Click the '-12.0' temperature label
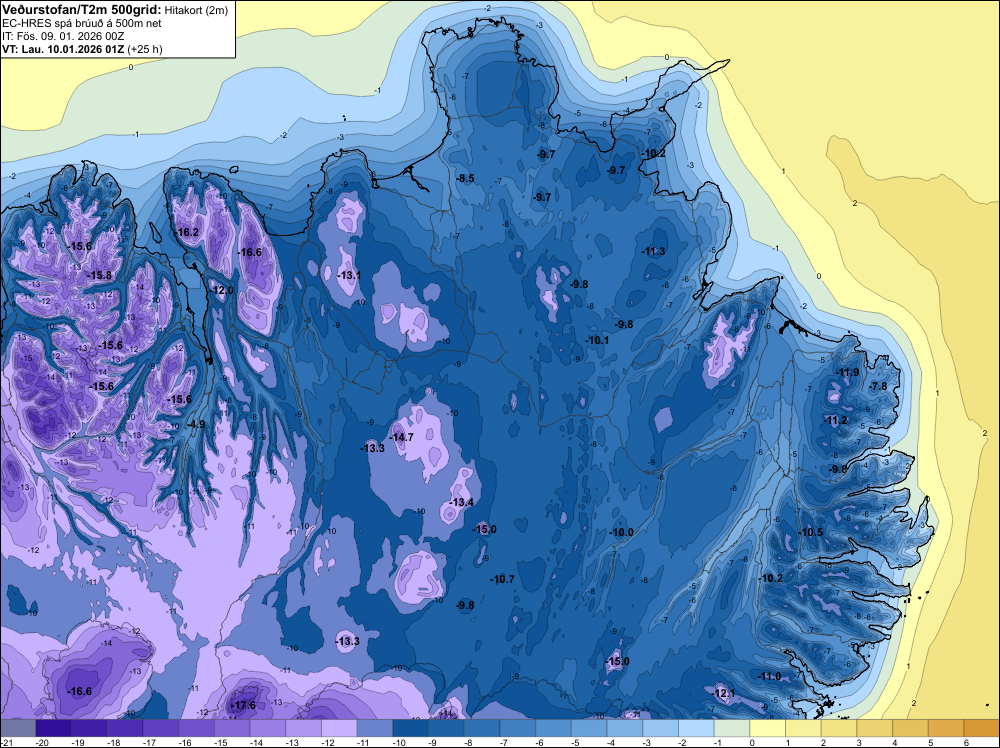Screen dimensions: 1000x748 (x=223, y=290)
